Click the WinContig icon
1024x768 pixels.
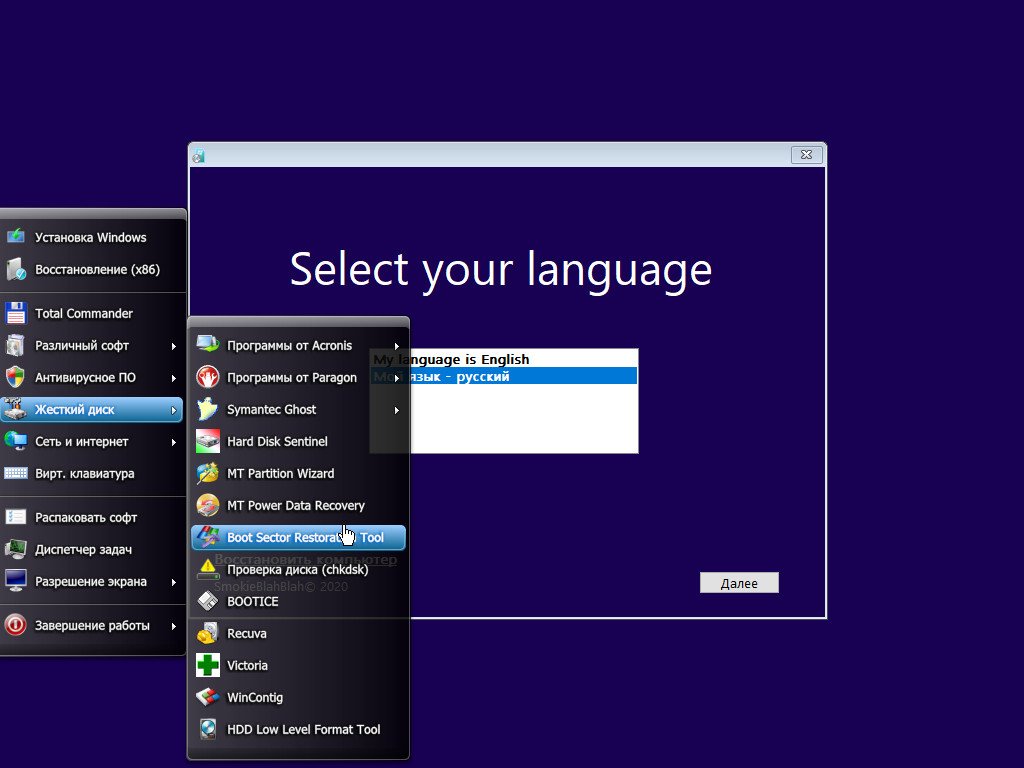tap(208, 697)
